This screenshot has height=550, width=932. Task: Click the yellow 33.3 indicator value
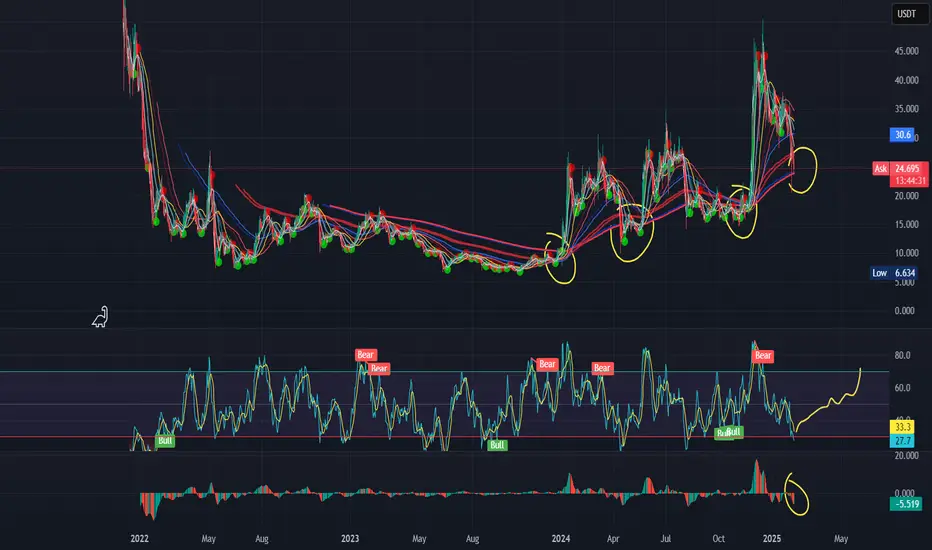coord(902,427)
